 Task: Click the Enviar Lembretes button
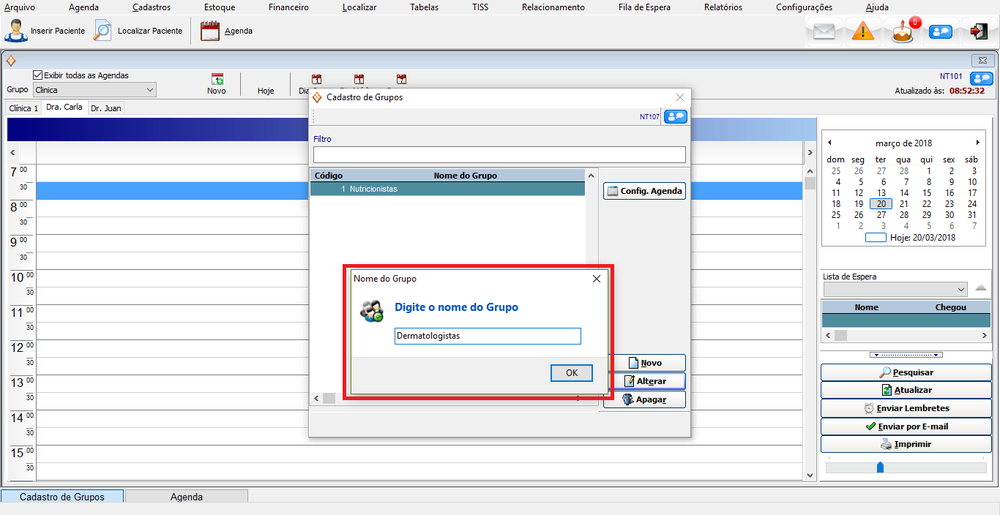point(906,408)
